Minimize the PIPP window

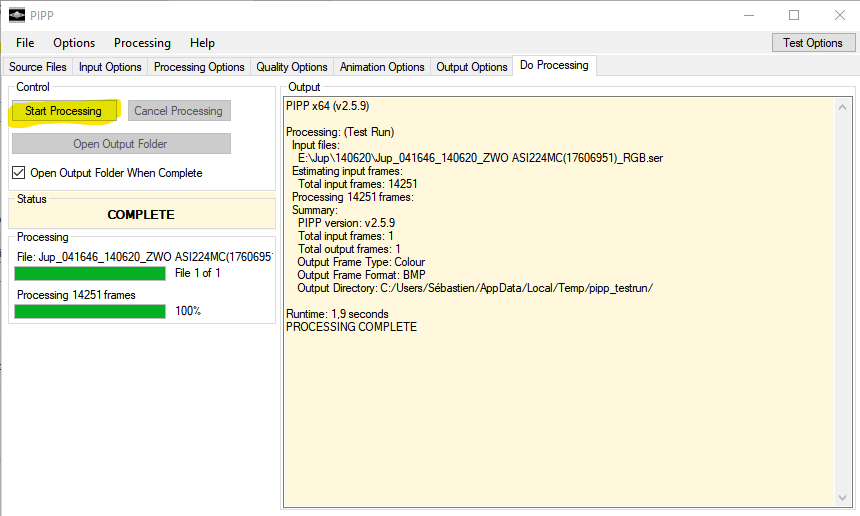pyautogui.click(x=749, y=15)
